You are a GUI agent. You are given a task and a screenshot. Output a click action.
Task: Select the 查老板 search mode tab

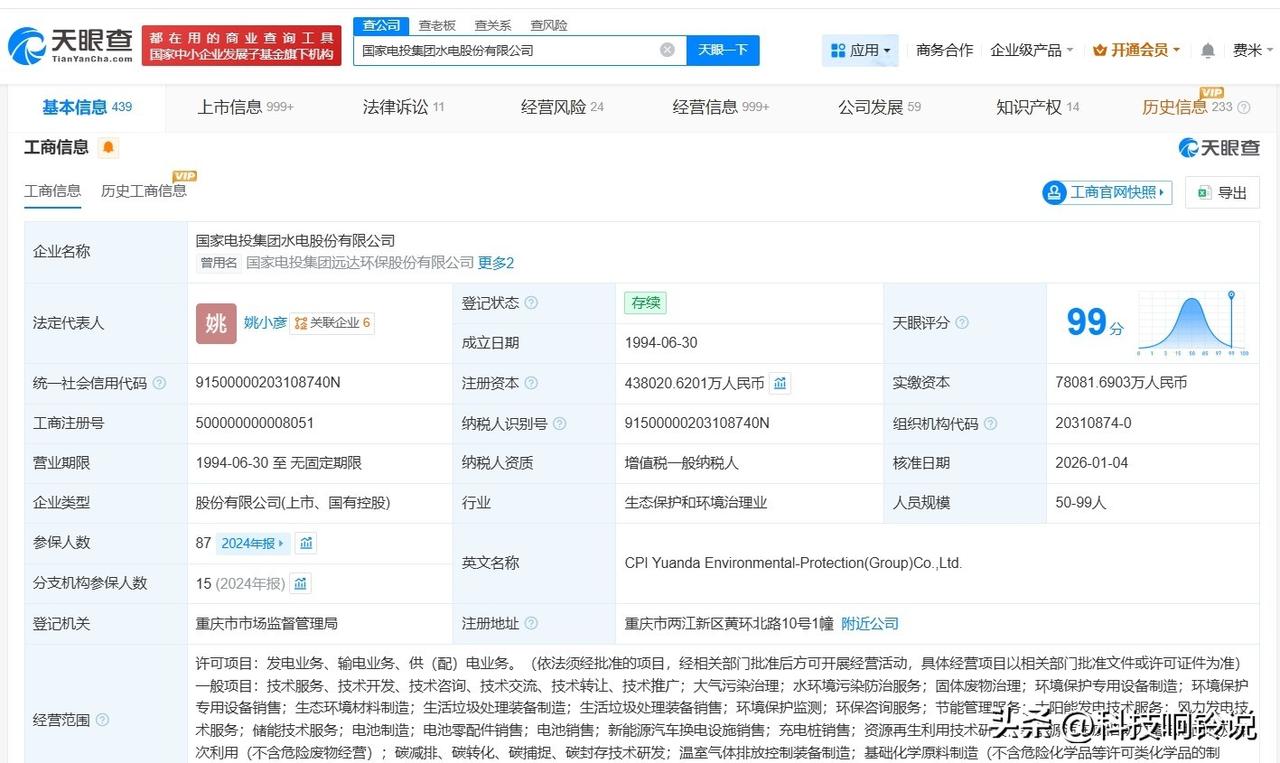coord(437,25)
